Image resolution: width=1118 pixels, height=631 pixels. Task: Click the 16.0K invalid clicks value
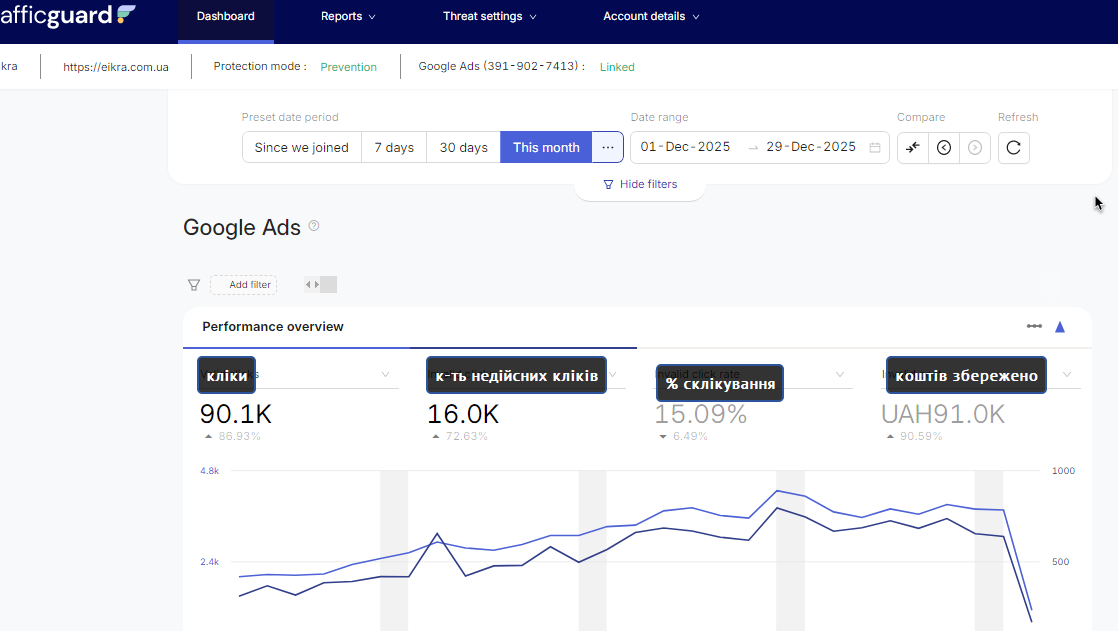click(x=463, y=414)
